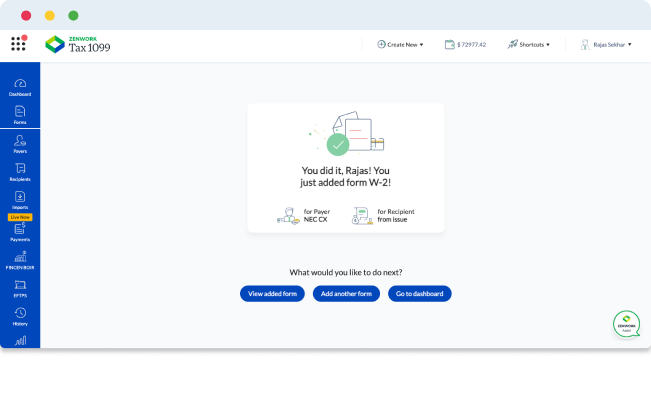Select the EFTPS sidebar icon

[20, 289]
